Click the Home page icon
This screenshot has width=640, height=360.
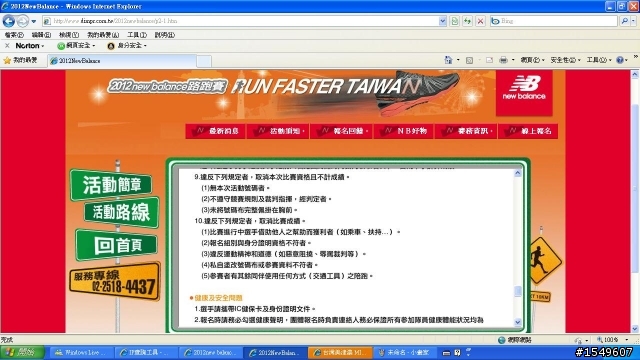tap(448, 60)
